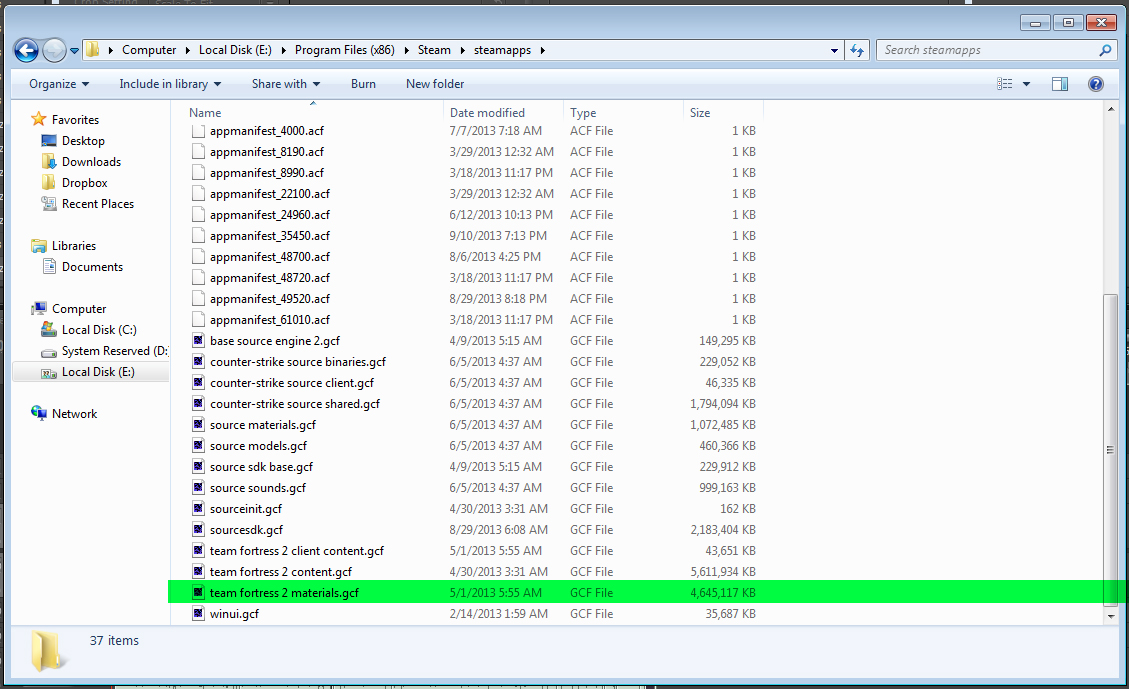Click the Burn toolbar button

[363, 84]
